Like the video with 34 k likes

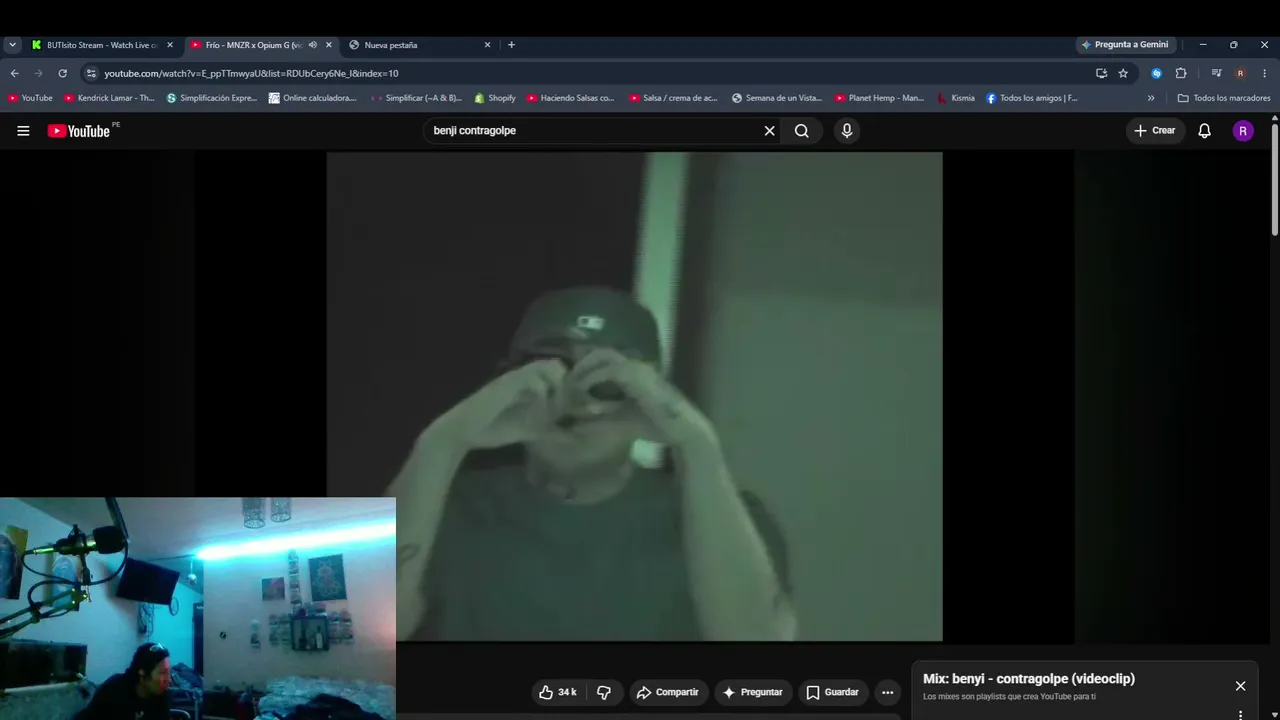557,692
